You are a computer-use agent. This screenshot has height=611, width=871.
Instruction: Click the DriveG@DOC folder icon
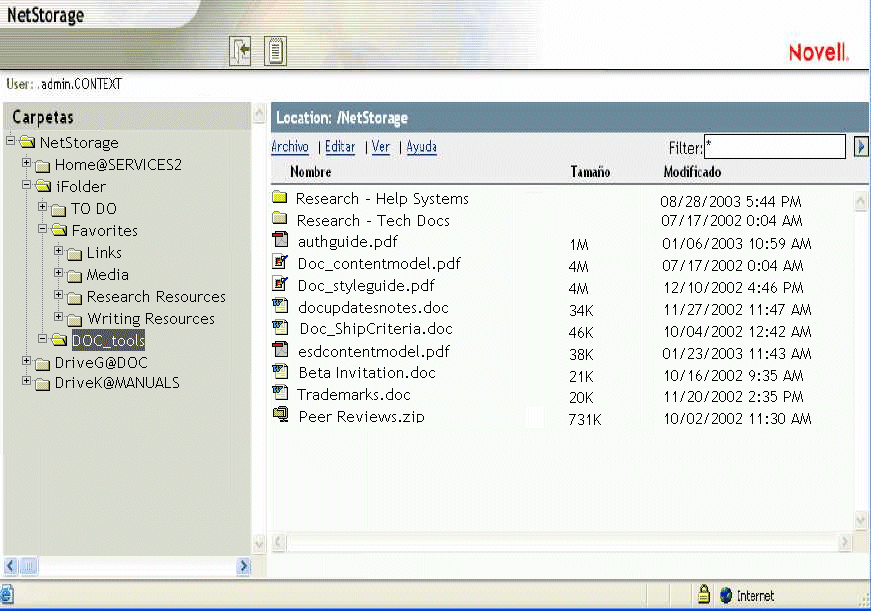(43, 364)
